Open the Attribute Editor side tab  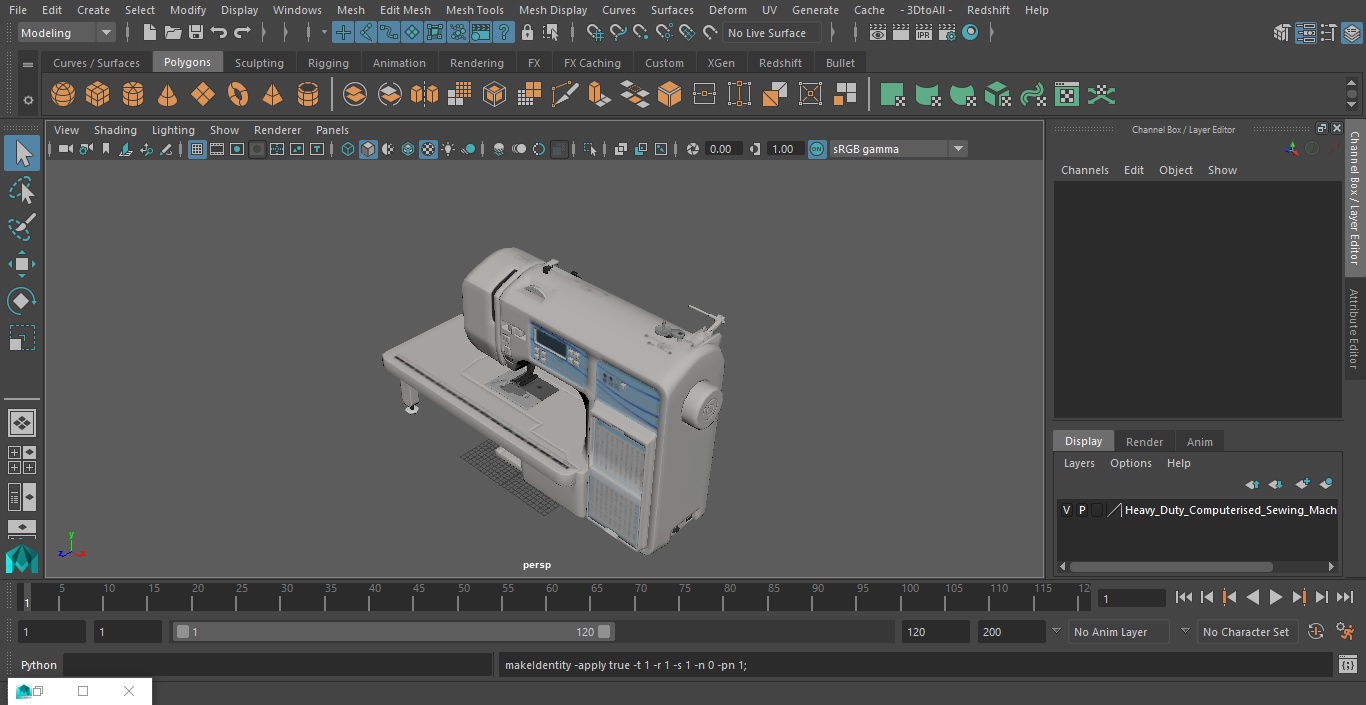[1354, 330]
